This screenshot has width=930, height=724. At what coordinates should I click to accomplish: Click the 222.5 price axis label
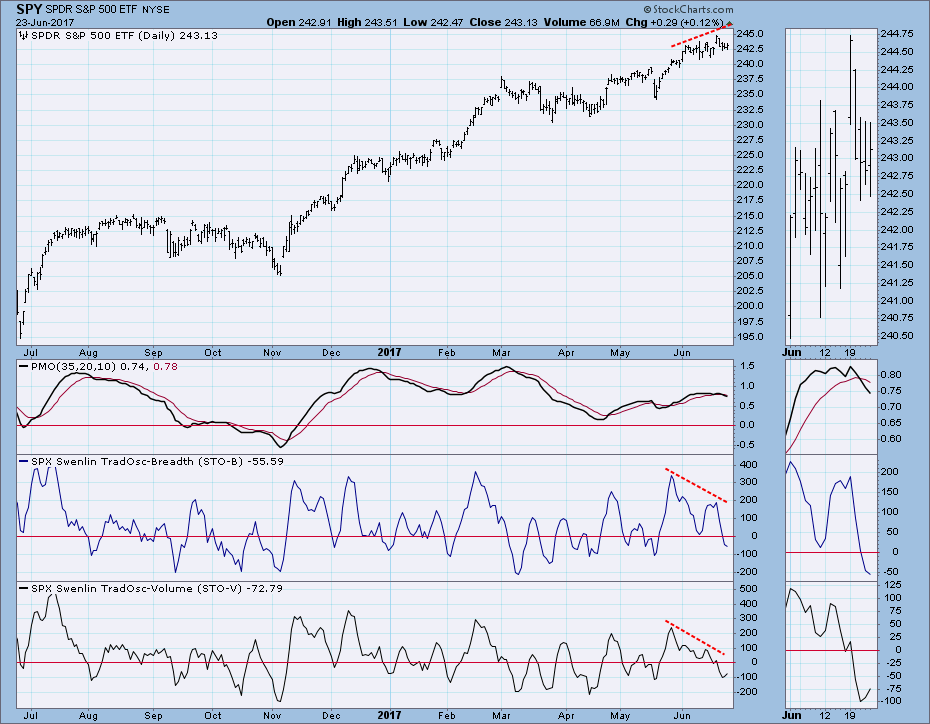click(x=750, y=170)
